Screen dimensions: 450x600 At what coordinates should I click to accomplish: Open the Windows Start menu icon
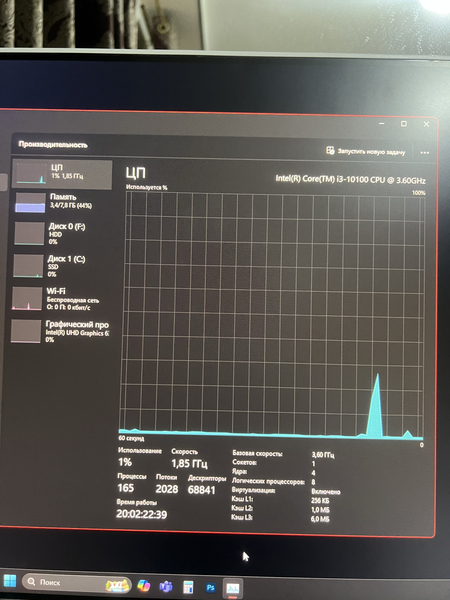(x=10, y=581)
